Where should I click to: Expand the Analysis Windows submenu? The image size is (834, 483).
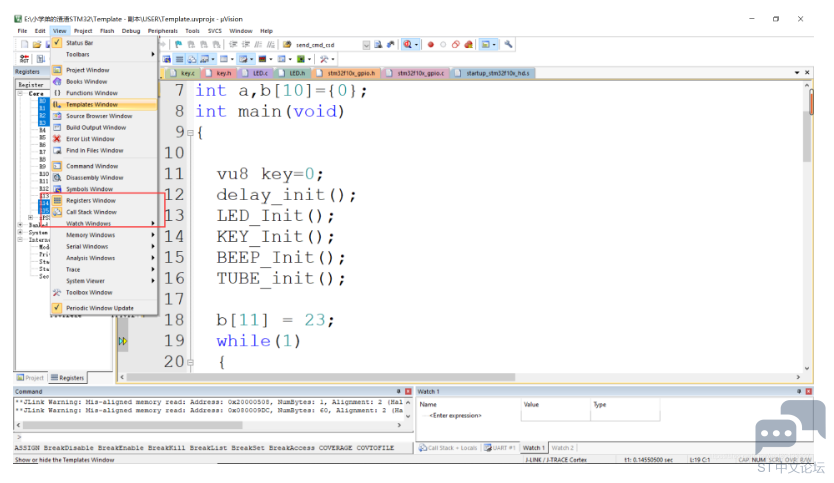point(104,258)
